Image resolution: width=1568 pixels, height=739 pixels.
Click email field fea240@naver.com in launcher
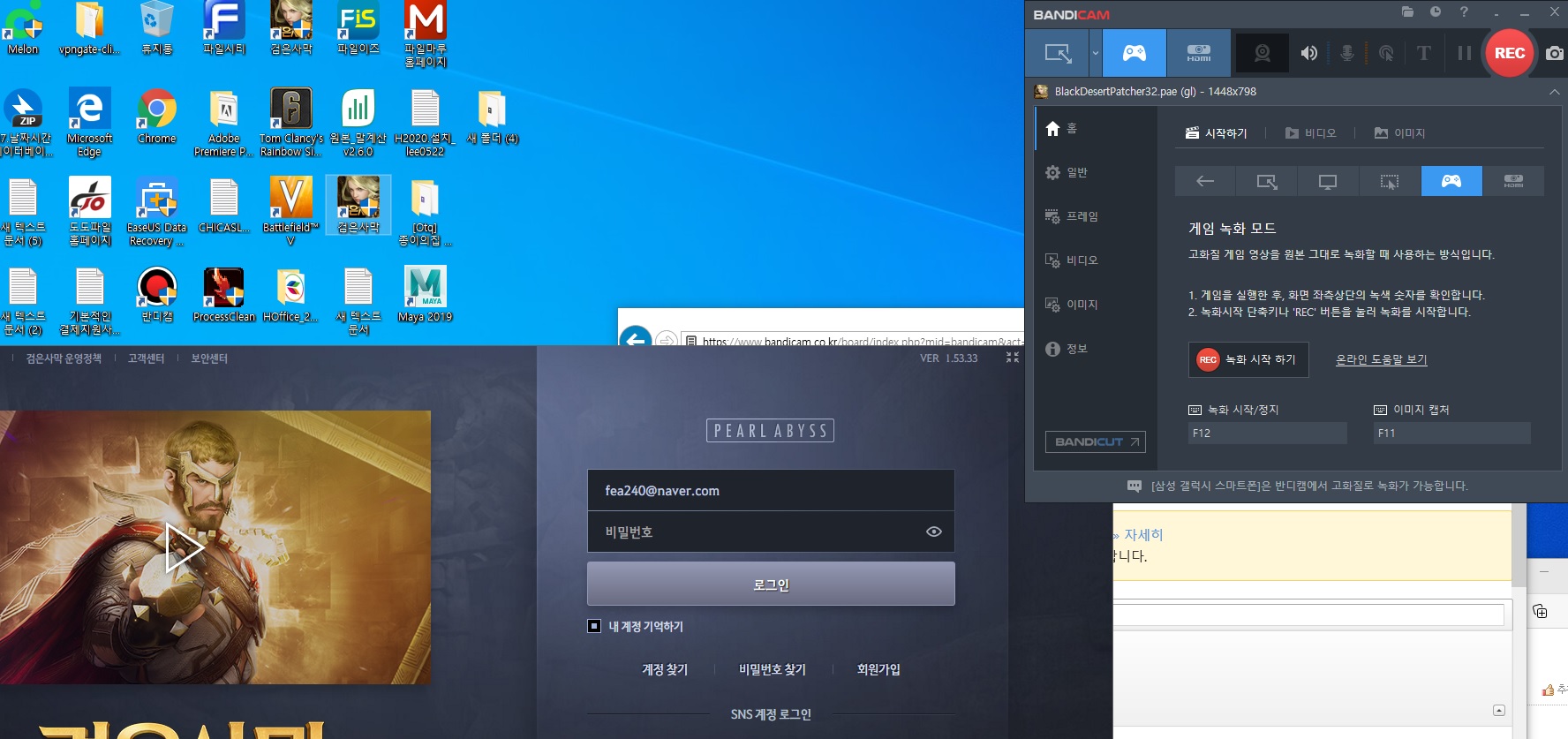(x=771, y=490)
